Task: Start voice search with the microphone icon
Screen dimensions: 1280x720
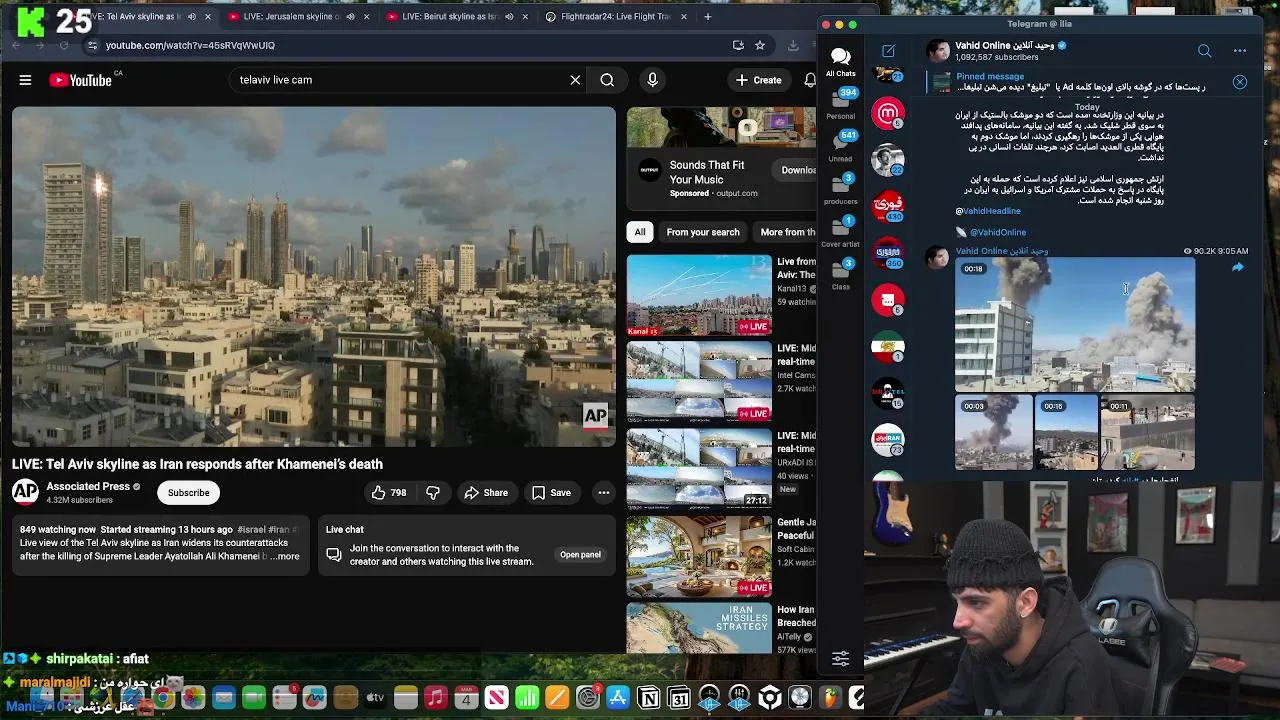Action: (652, 80)
